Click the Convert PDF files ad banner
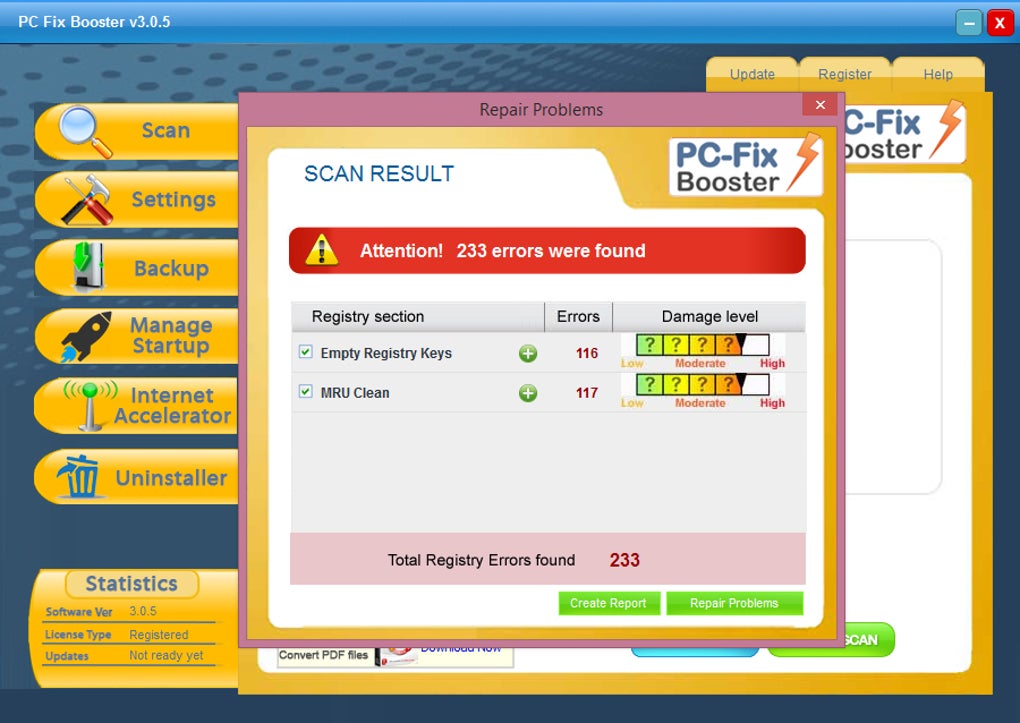The width and height of the screenshot is (1020, 723). pos(396,657)
